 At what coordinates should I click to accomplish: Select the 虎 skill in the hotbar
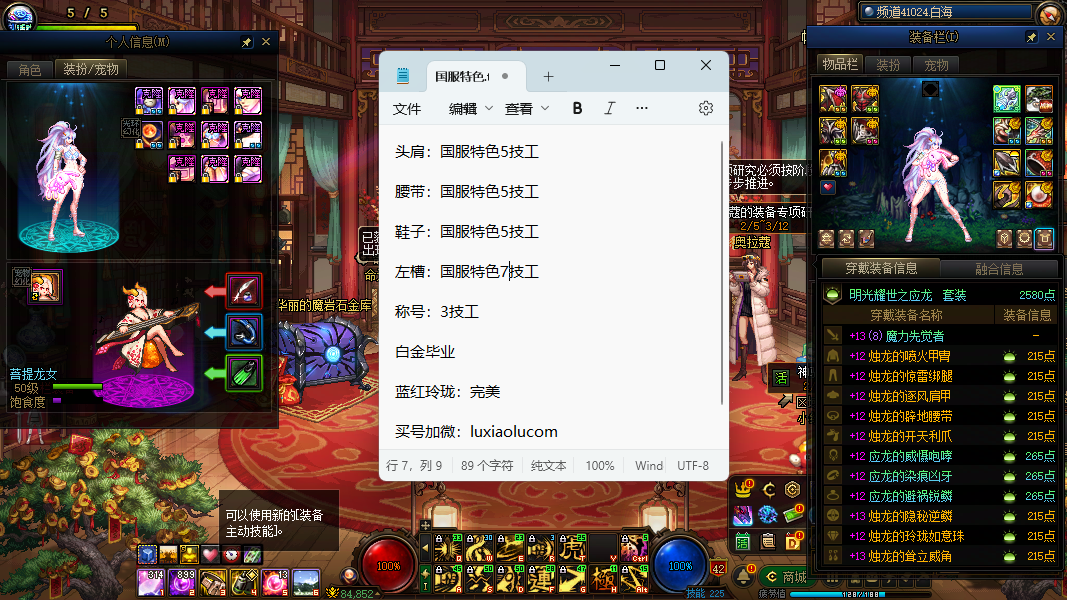click(570, 549)
